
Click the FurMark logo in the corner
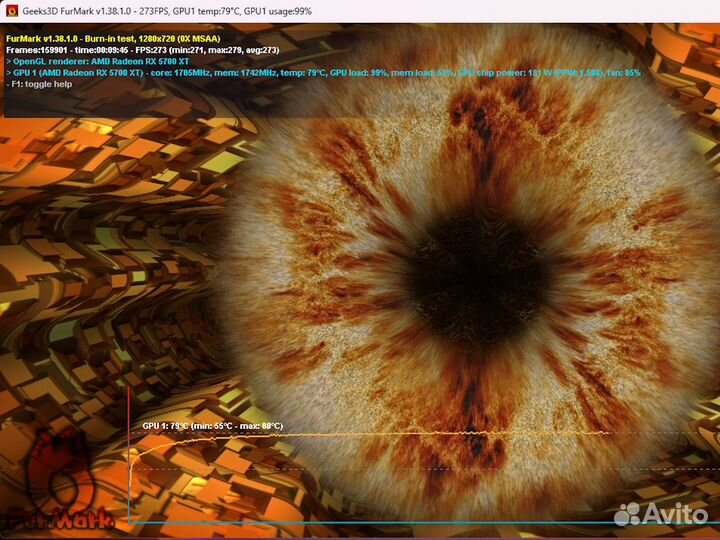tap(59, 480)
